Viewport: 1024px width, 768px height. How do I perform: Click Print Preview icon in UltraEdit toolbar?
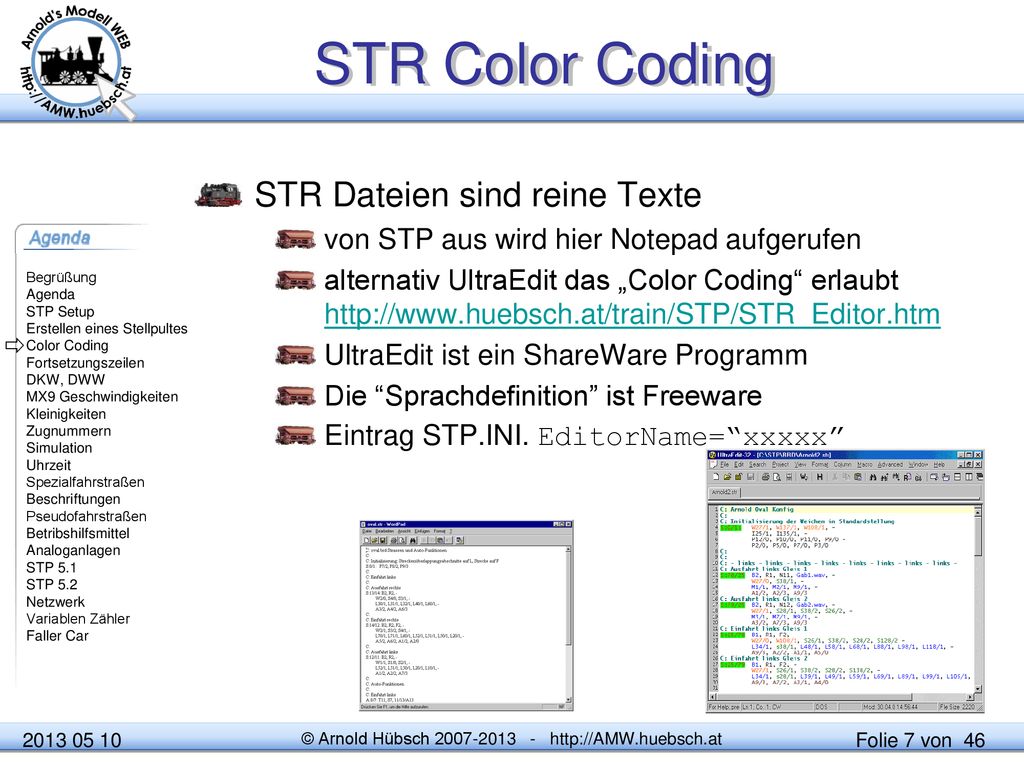pyautogui.click(x=777, y=477)
